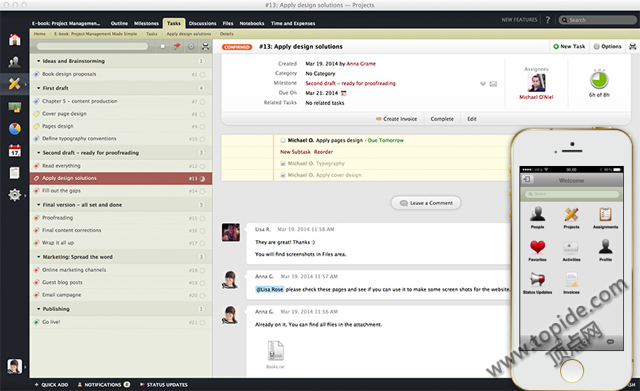Tap the Projects icon on the phone
The width and height of the screenshot is (640, 391).
click(571, 214)
